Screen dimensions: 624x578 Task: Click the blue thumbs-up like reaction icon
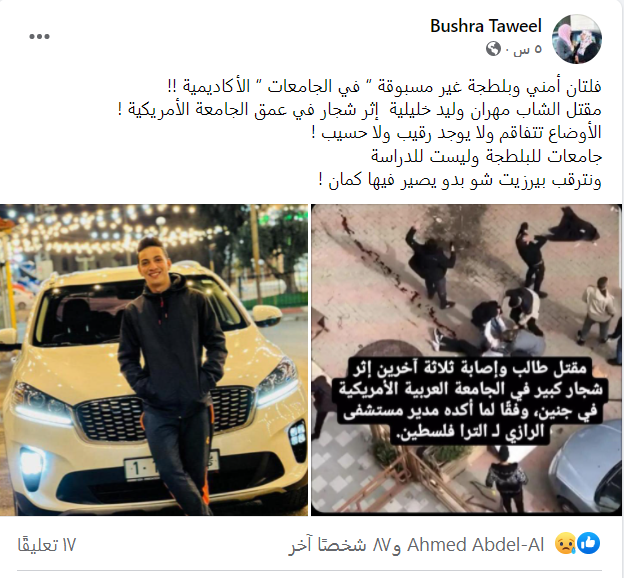point(589,543)
